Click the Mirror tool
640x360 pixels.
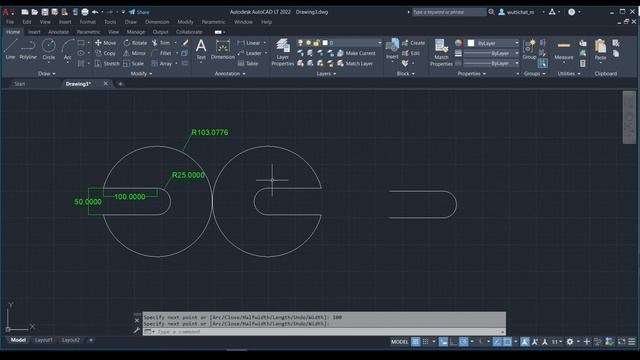pos(134,53)
